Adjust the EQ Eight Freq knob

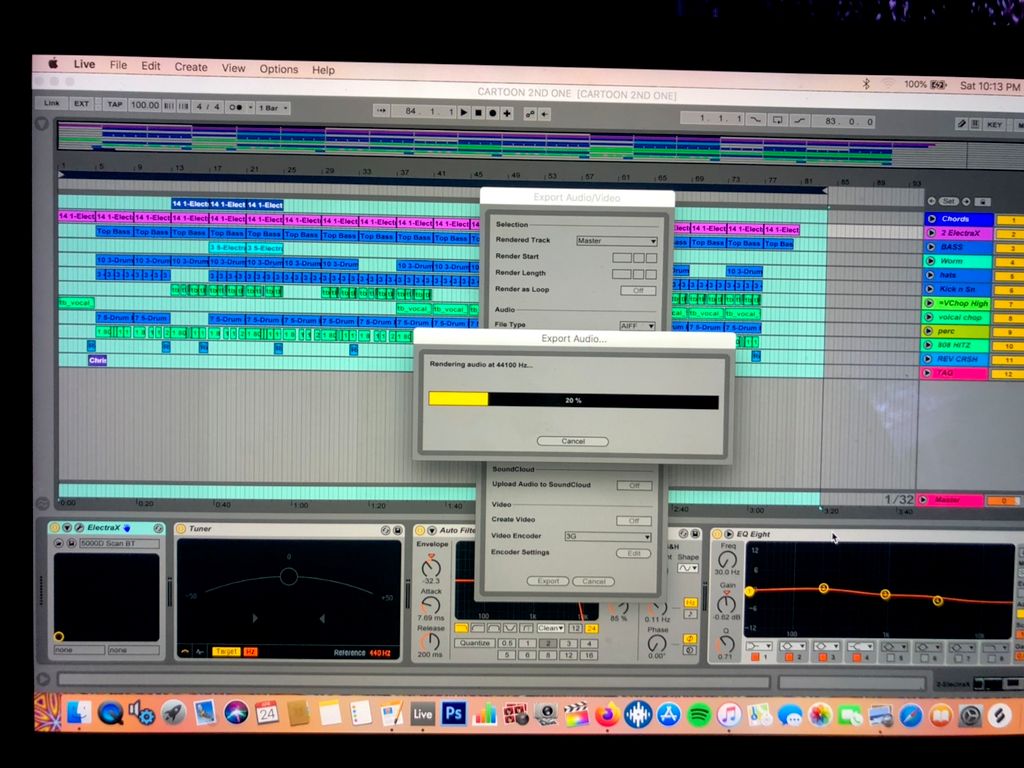click(727, 560)
